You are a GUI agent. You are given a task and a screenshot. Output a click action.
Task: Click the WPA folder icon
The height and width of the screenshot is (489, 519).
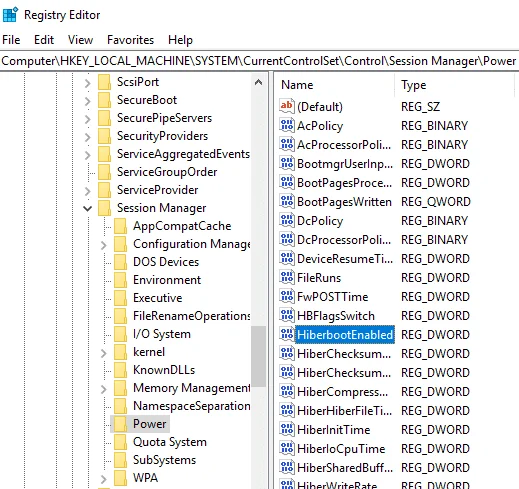[120, 478]
